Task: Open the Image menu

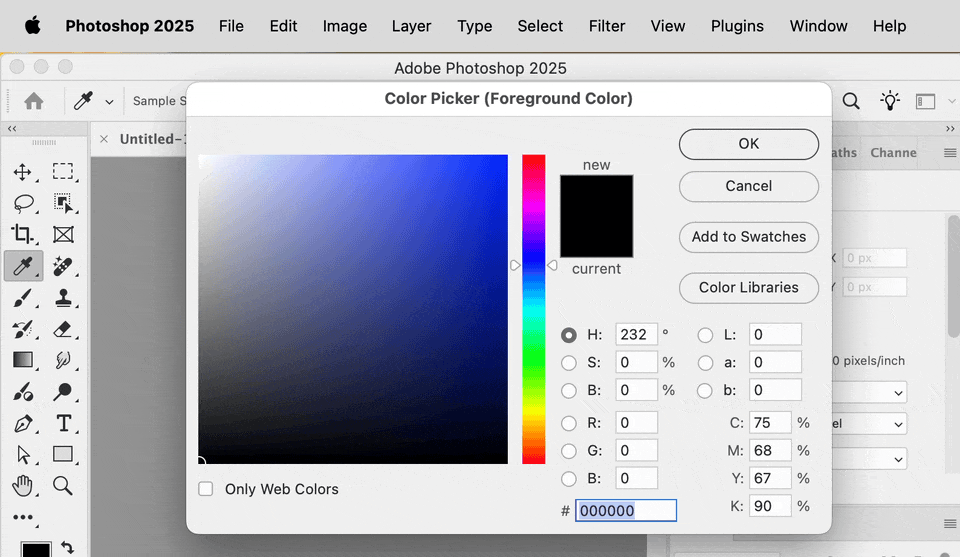Action: (x=345, y=26)
